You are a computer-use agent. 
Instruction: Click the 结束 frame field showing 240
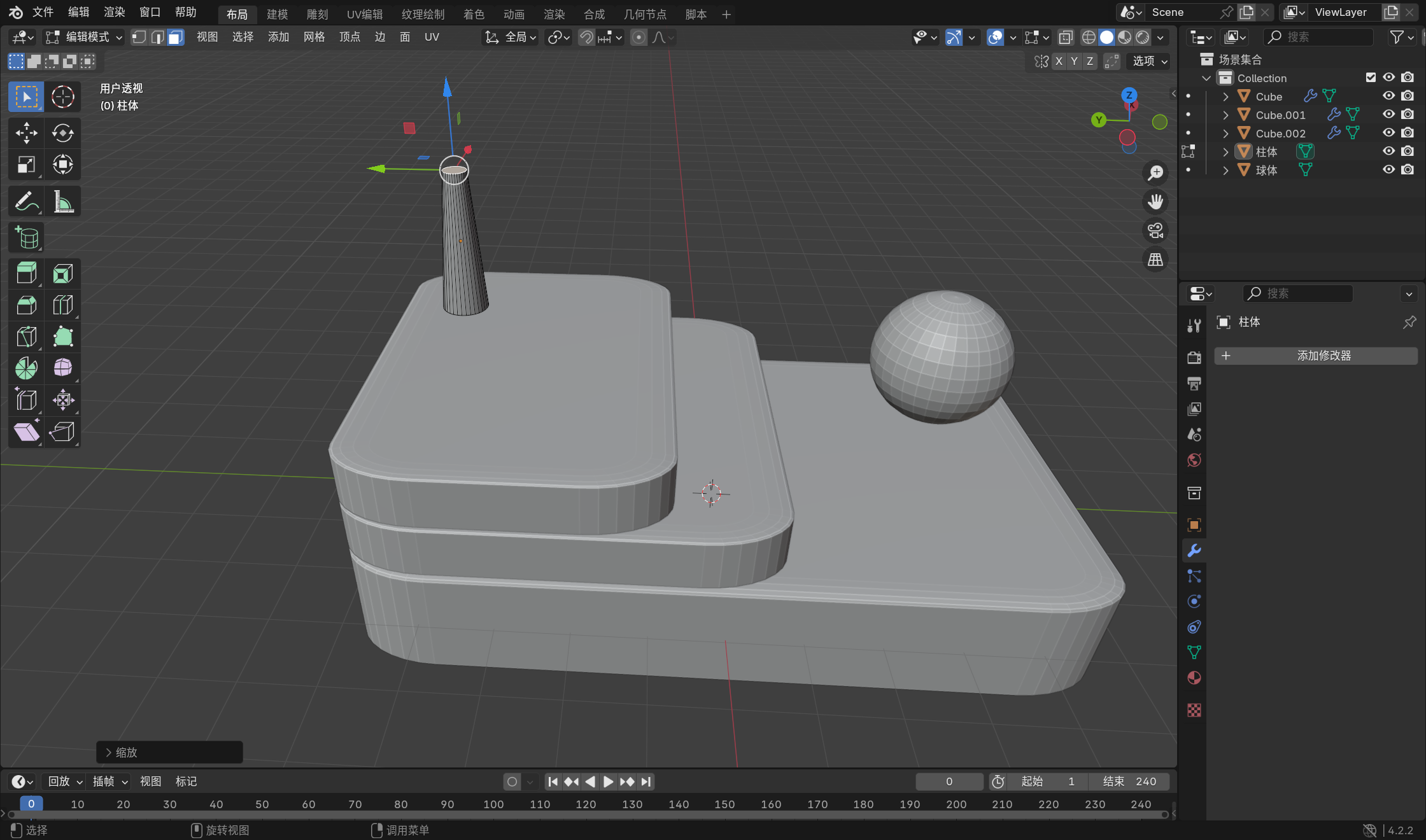(x=1129, y=781)
